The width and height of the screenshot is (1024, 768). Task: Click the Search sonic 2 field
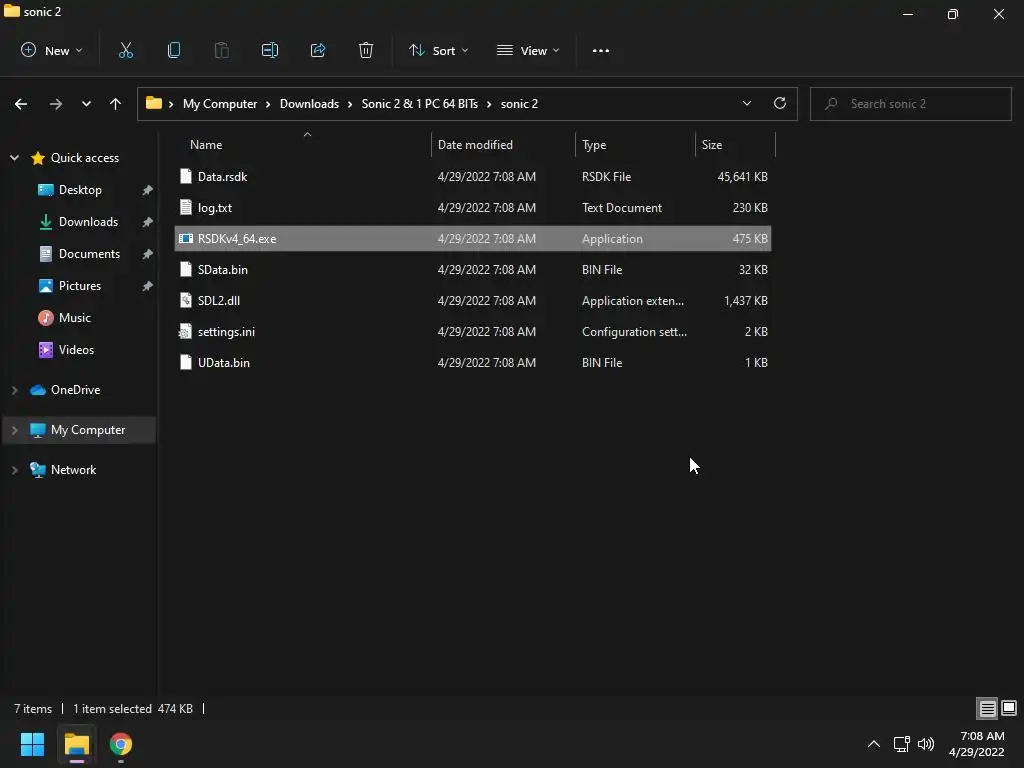[910, 104]
